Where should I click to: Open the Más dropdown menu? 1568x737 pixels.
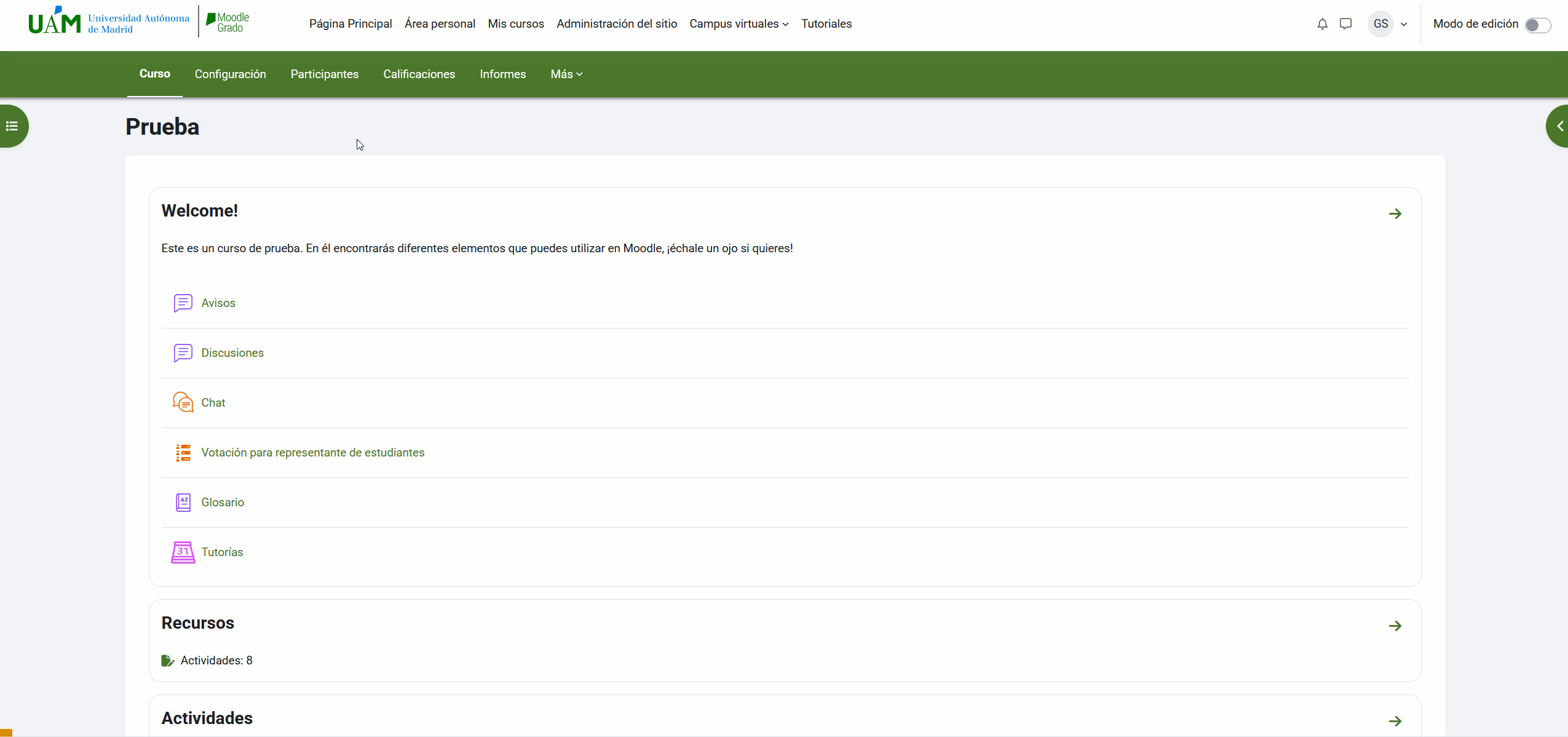pyautogui.click(x=566, y=74)
